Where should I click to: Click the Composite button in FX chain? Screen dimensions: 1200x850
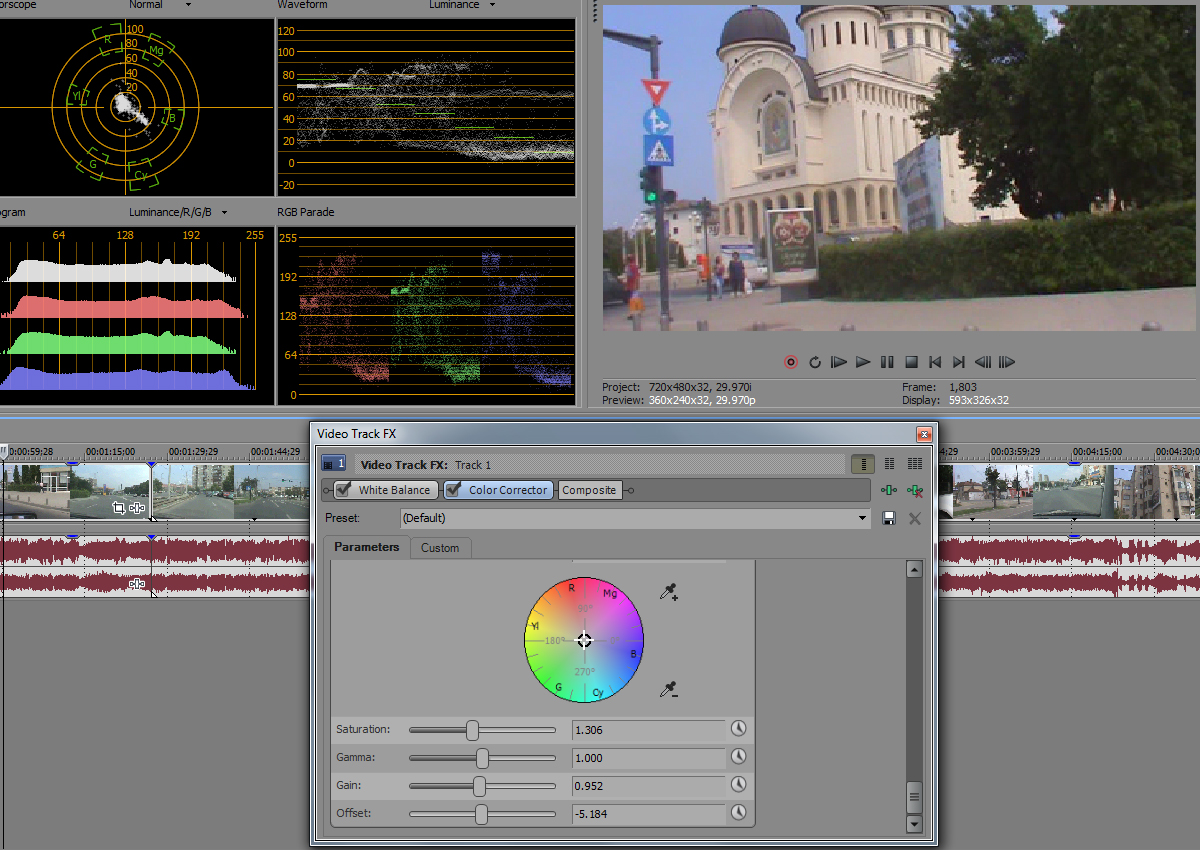pos(589,490)
